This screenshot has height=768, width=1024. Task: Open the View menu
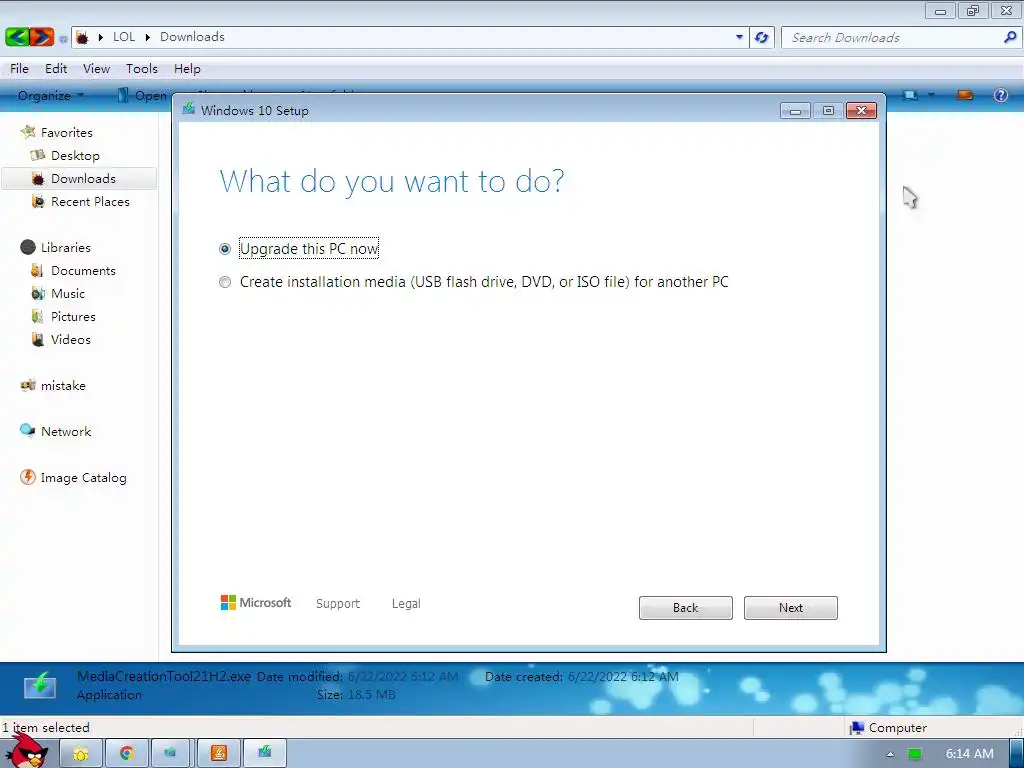coord(96,69)
